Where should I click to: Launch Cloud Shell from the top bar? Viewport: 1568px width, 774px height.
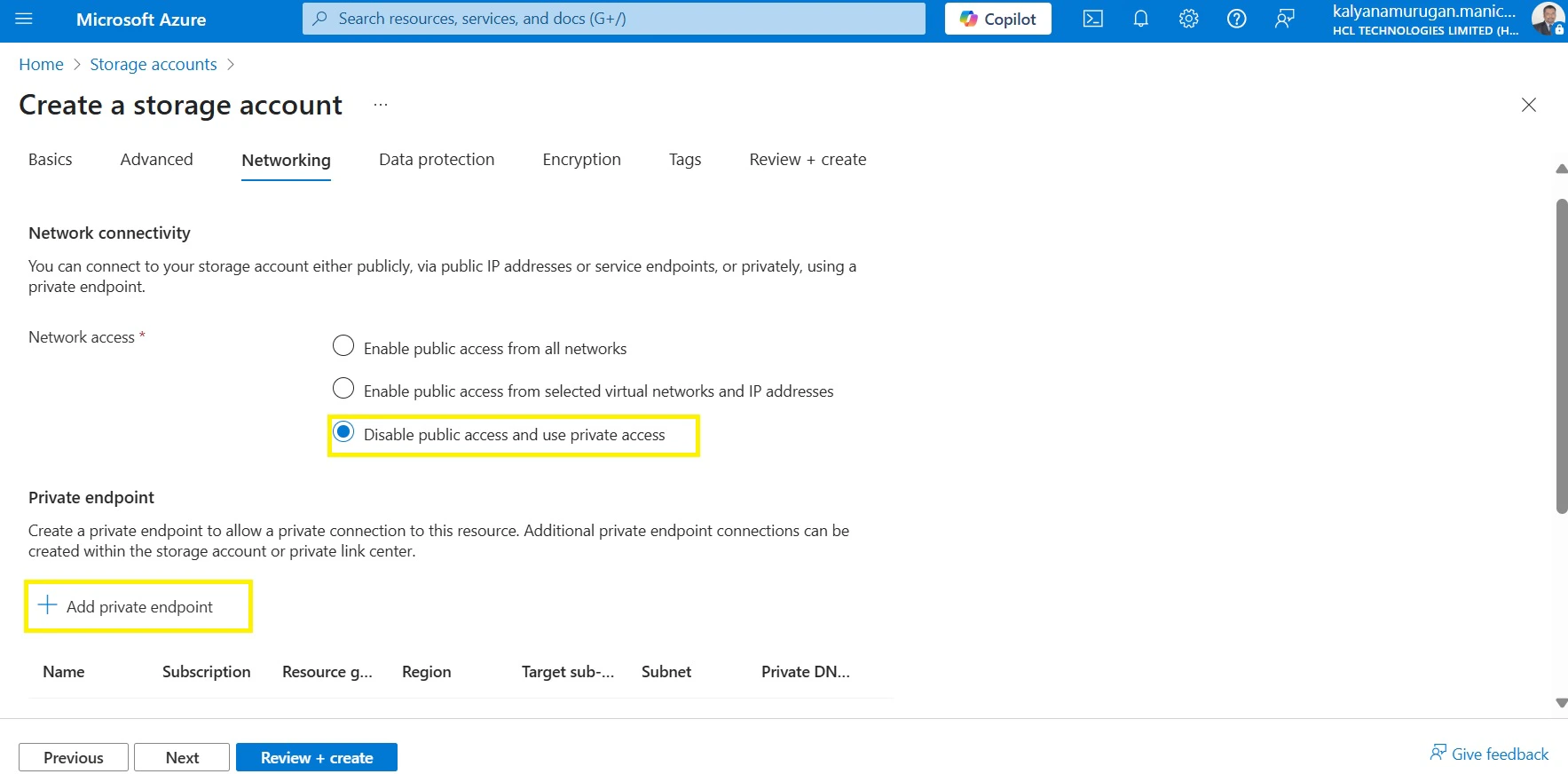1093,19
